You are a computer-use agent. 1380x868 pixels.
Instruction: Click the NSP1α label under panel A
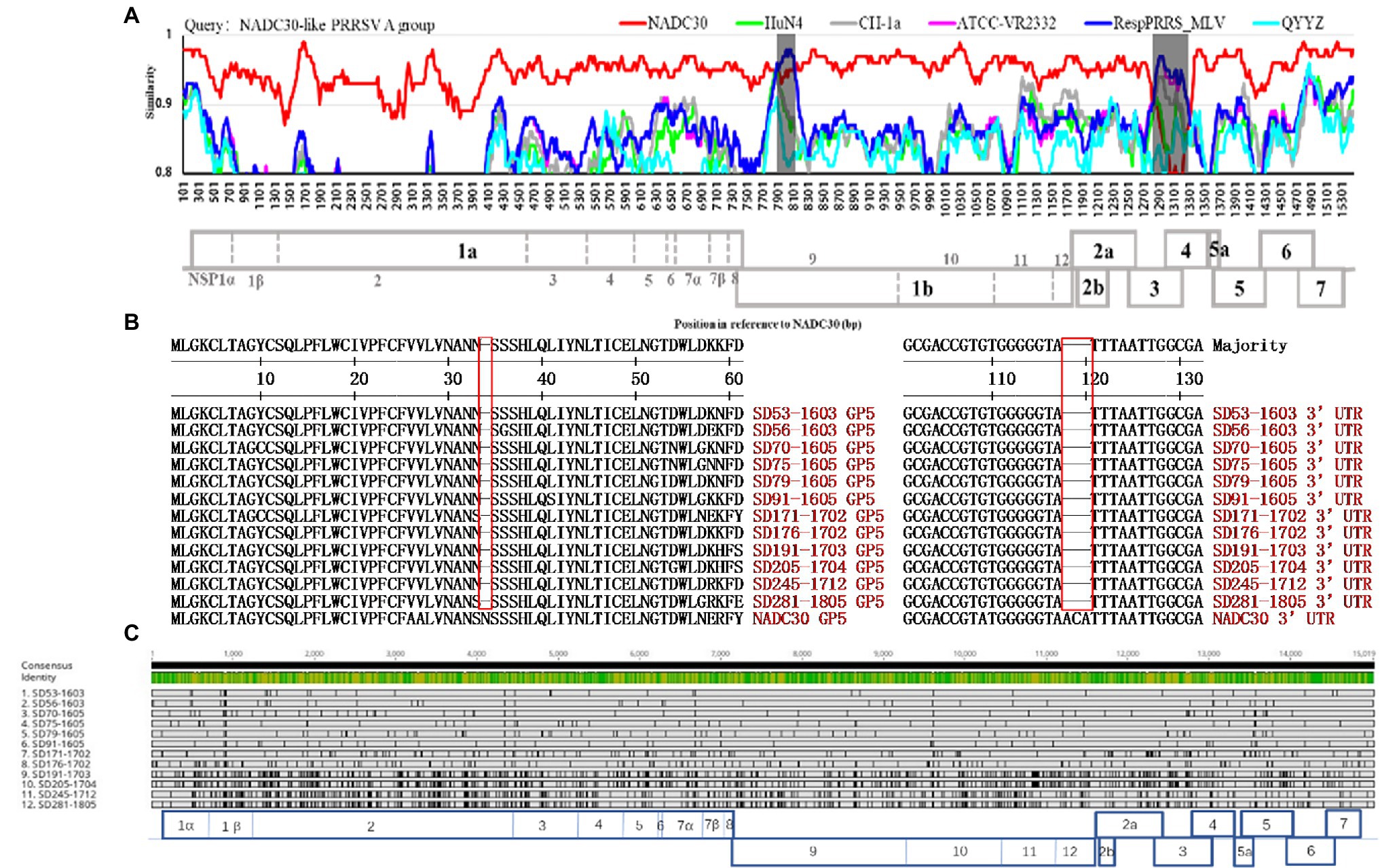tap(211, 279)
